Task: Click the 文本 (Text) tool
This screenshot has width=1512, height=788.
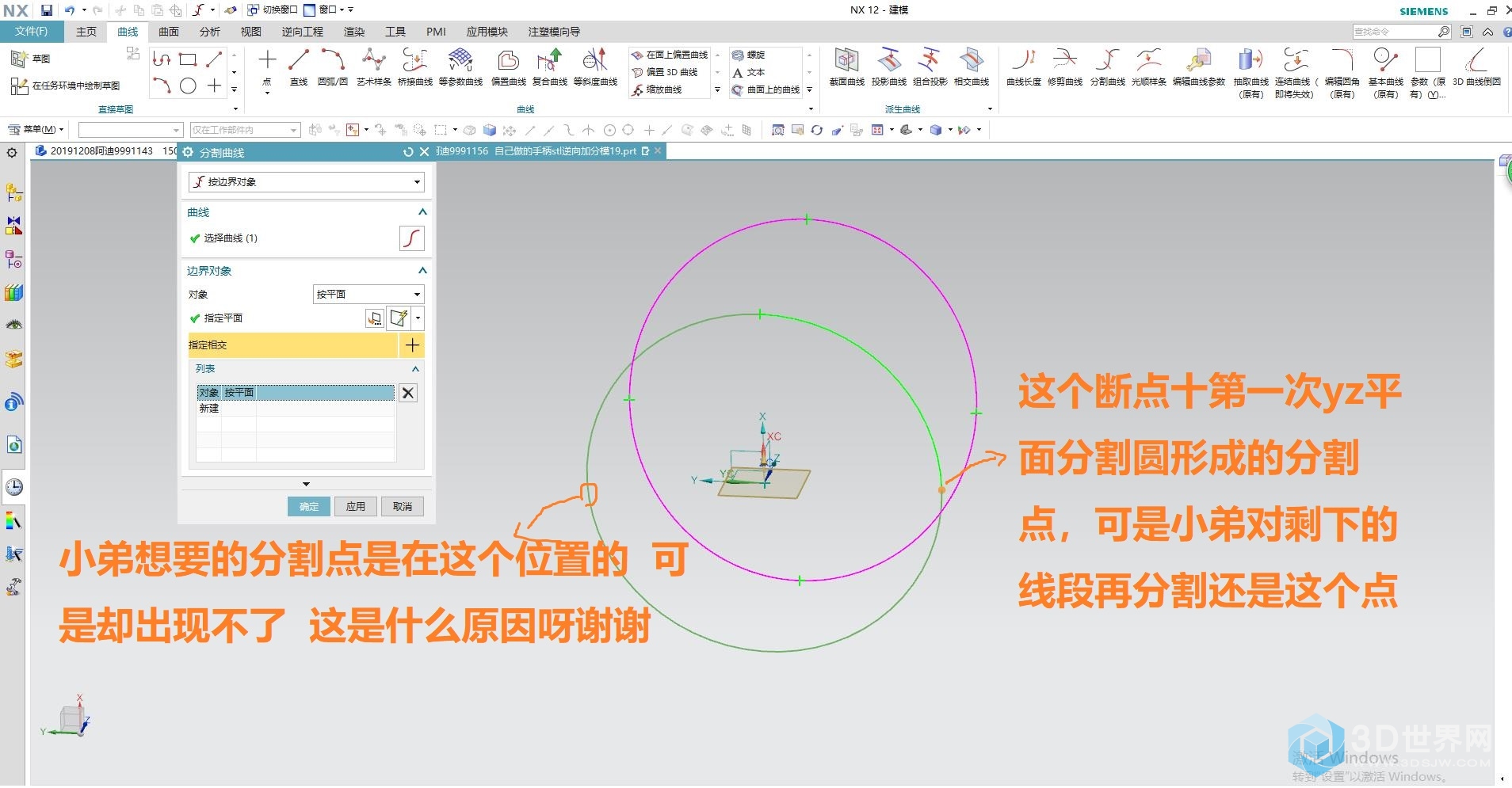Action: pyautogui.click(x=748, y=72)
